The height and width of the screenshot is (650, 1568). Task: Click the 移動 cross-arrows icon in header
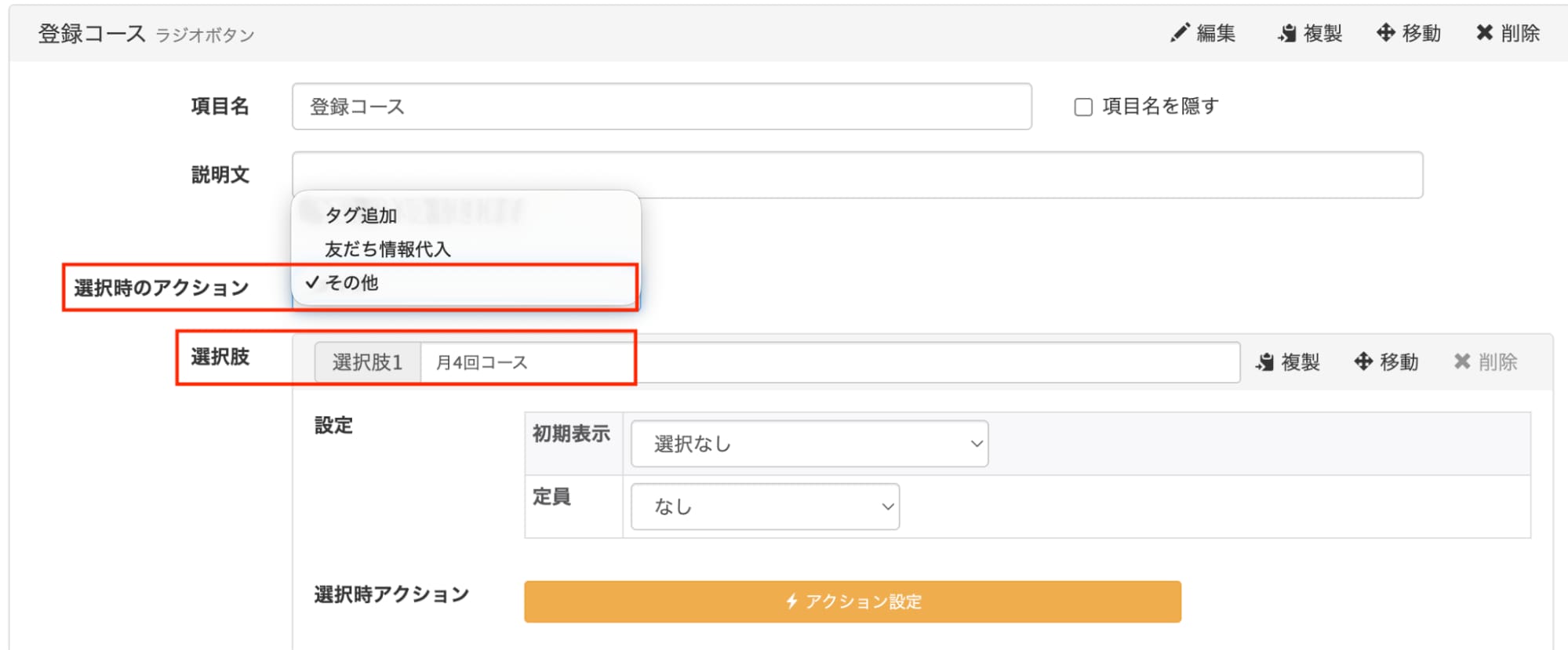[x=1385, y=33]
